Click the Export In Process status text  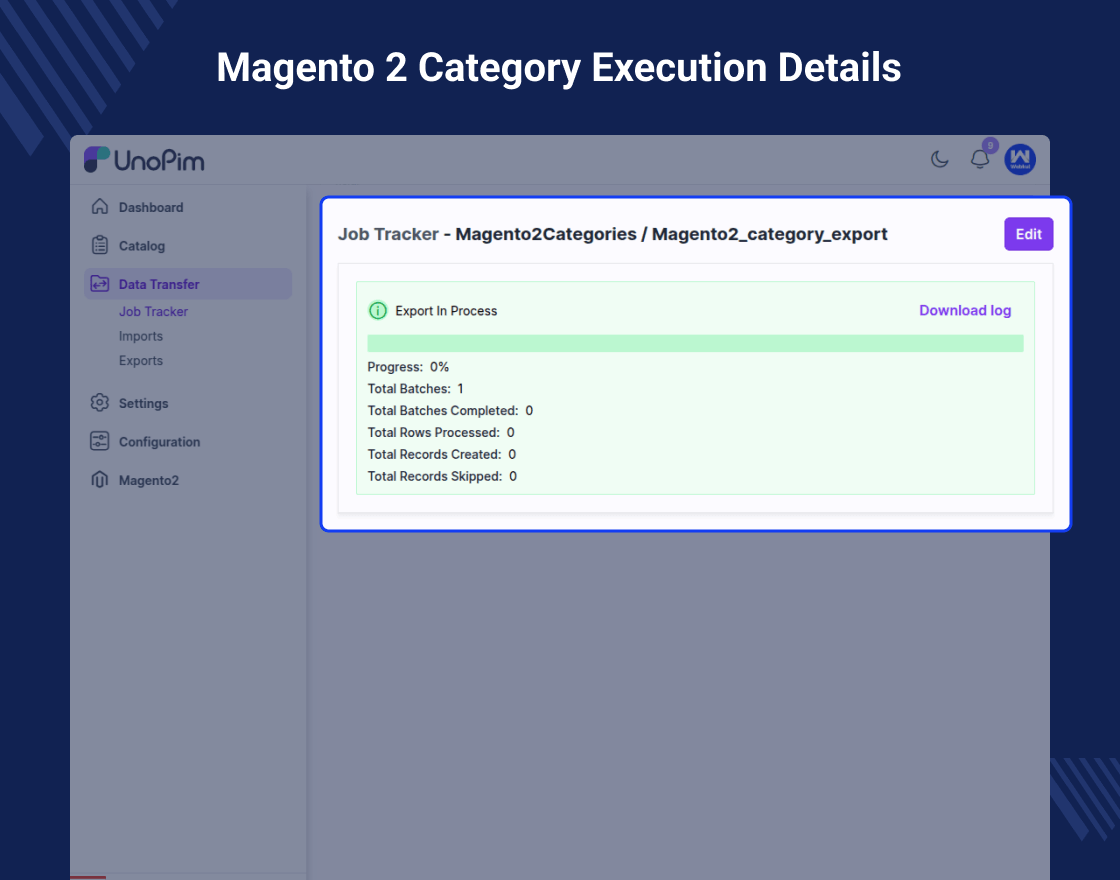click(446, 311)
